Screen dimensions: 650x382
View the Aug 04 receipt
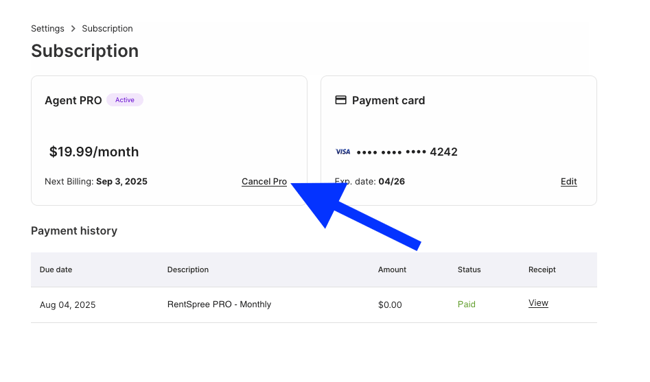click(x=538, y=303)
